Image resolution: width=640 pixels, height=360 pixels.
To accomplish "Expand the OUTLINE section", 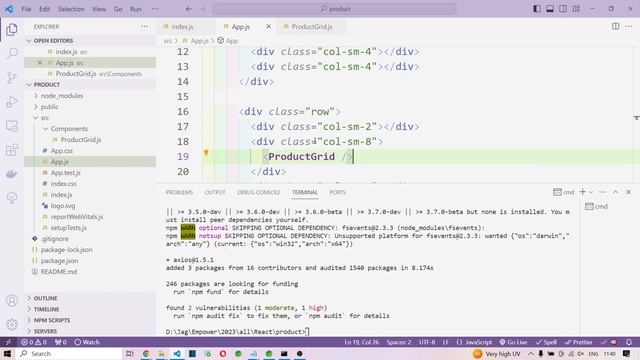I will tap(45, 298).
